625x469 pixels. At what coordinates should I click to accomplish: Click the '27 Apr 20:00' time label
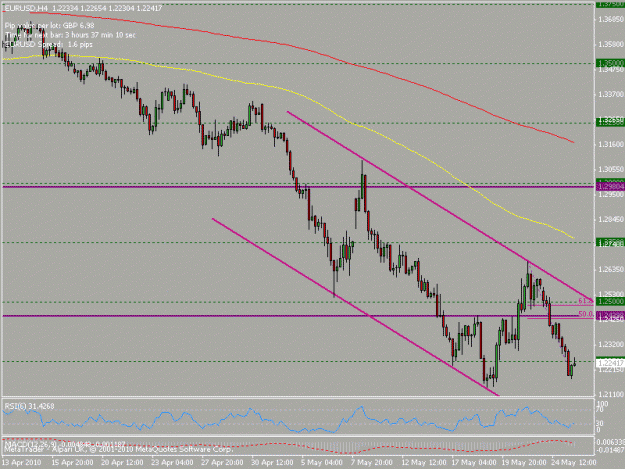click(222, 462)
